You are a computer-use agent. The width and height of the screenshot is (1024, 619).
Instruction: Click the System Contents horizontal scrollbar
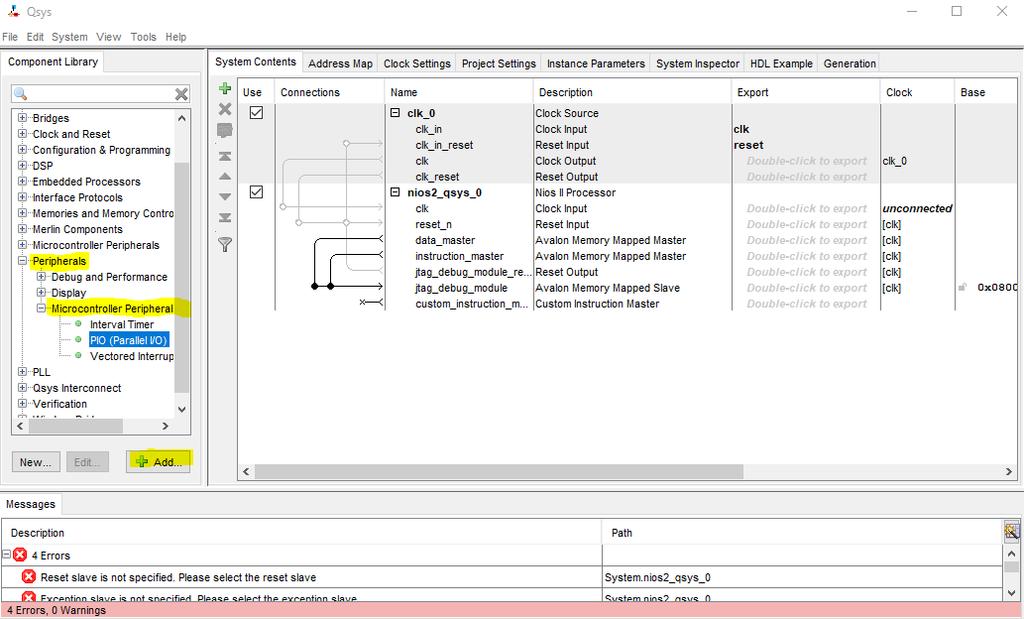[498, 471]
